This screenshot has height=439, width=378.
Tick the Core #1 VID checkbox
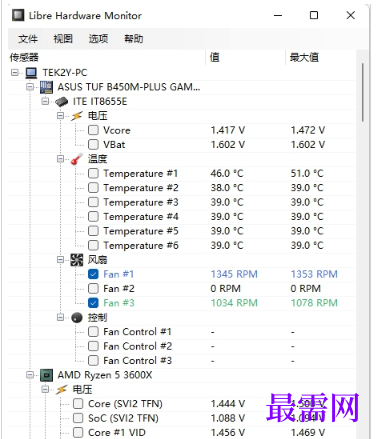pos(78,432)
